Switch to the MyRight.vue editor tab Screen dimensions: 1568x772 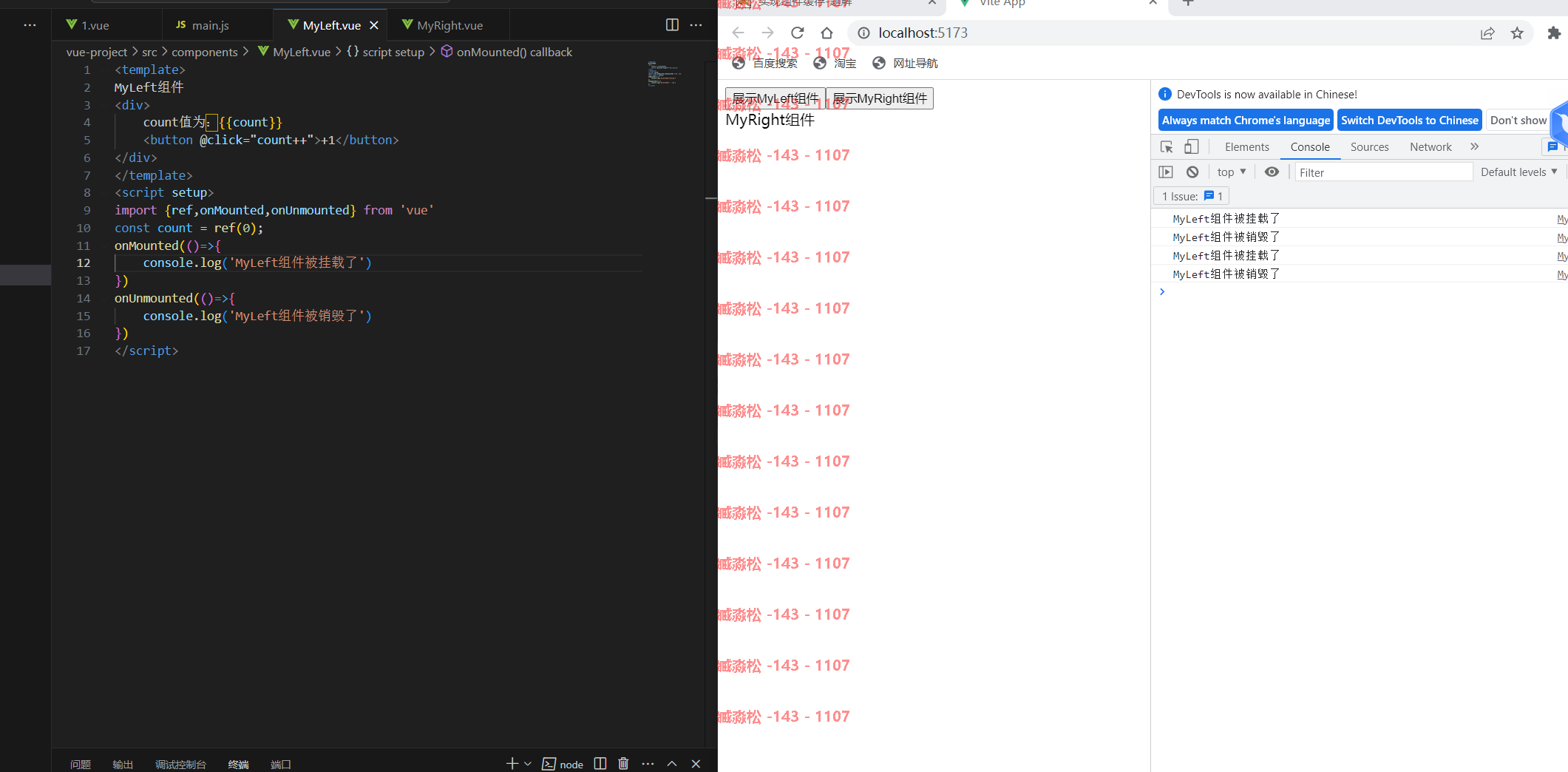(442, 25)
